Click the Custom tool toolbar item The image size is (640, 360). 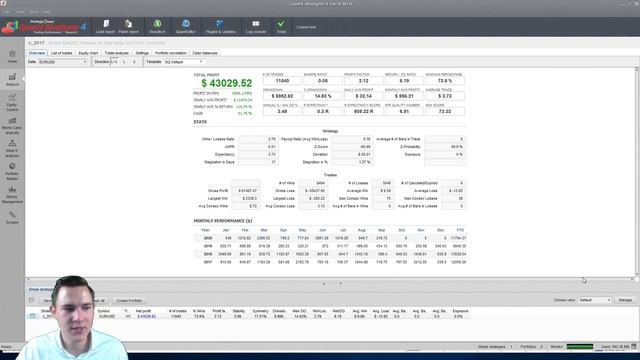(307, 27)
